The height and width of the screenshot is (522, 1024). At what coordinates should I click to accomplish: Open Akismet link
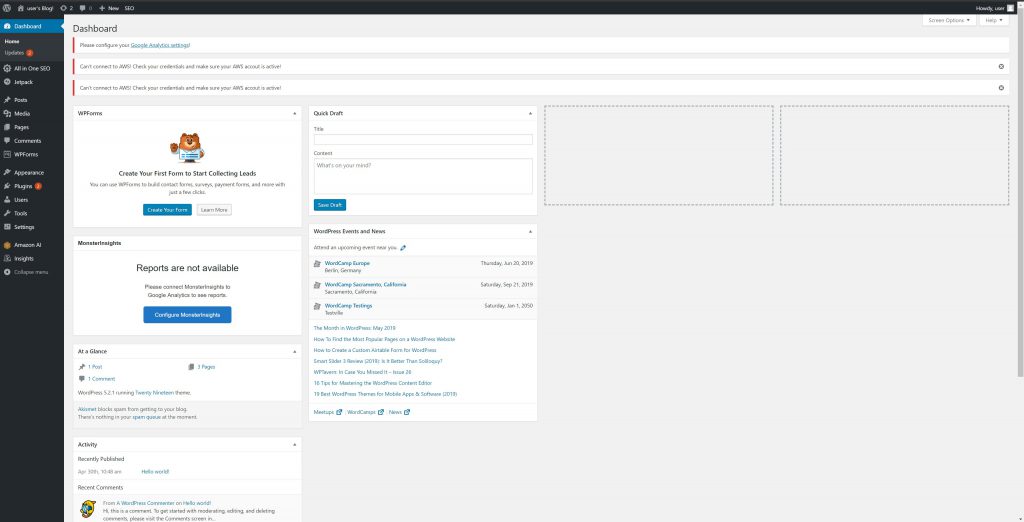click(87, 409)
